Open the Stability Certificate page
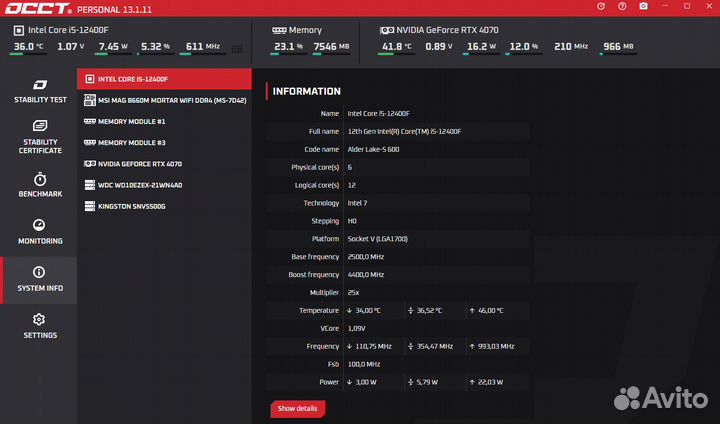Viewport: 720px width, 424px height. tap(39, 138)
